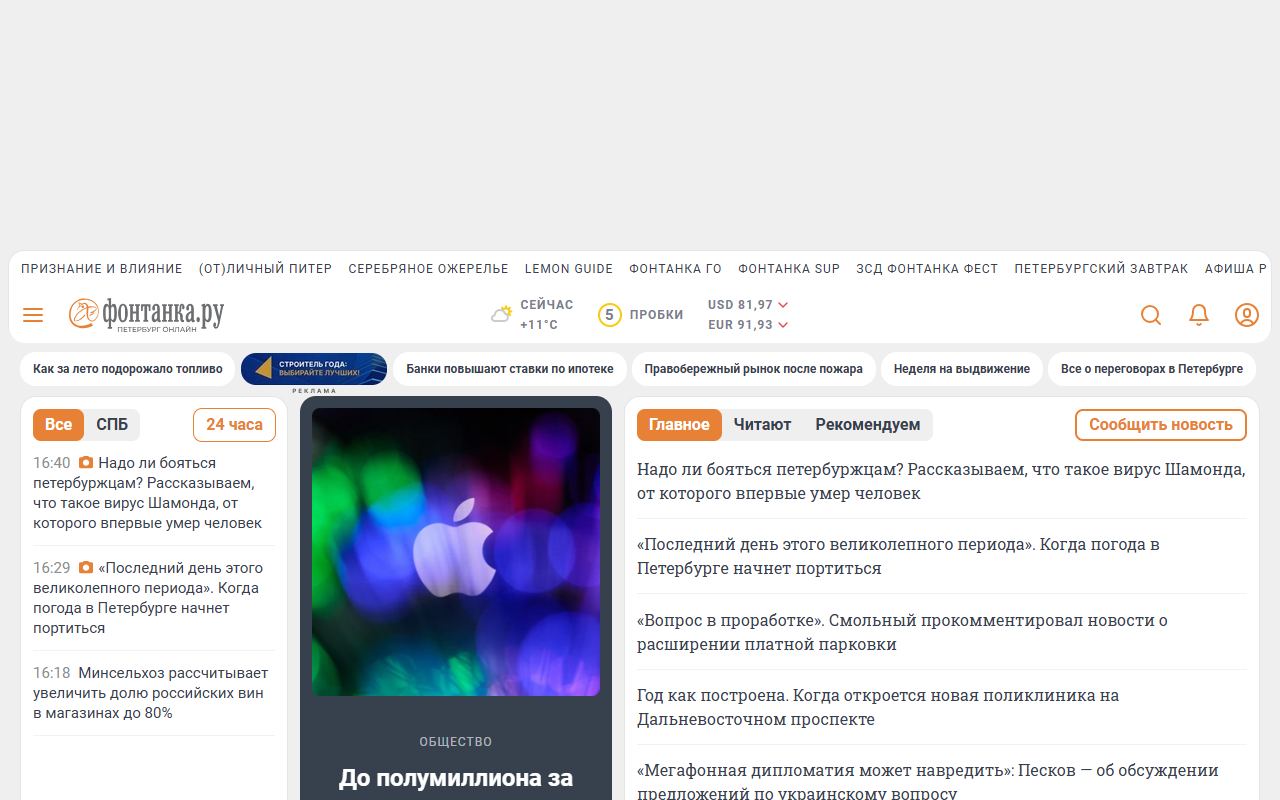Select the Главное tab
This screenshot has height=800, width=1280.
[x=679, y=425]
